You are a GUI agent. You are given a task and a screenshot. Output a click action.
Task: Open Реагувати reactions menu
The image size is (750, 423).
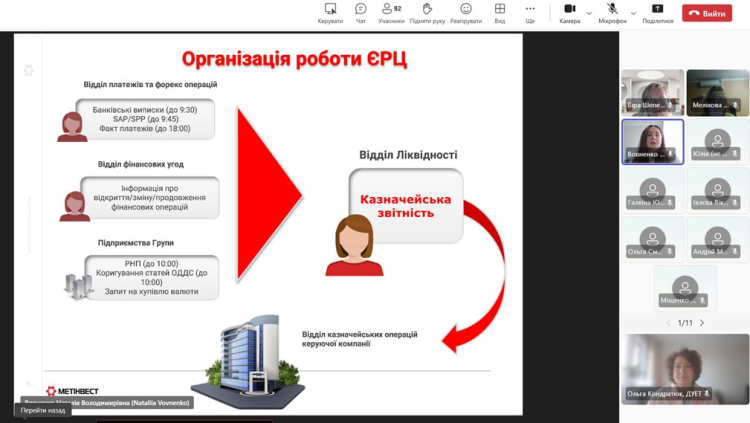(466, 12)
